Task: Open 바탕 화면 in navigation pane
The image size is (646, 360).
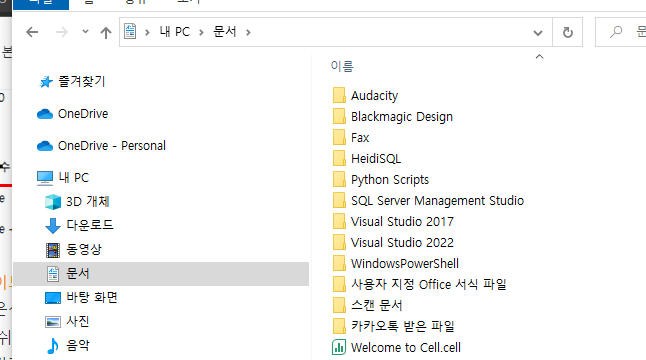Action: click(x=92, y=297)
